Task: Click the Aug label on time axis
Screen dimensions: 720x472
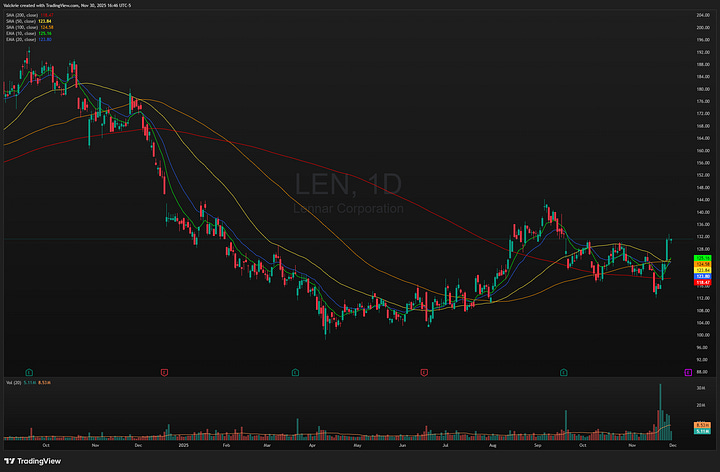Action: 492,445
